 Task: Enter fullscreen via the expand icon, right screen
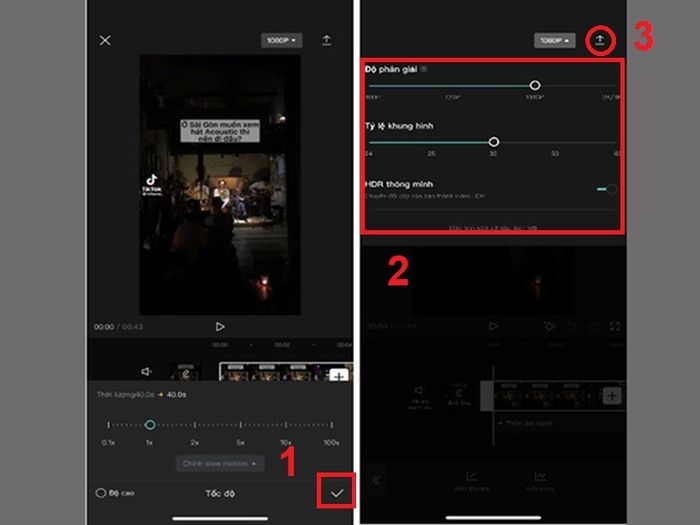click(x=615, y=327)
